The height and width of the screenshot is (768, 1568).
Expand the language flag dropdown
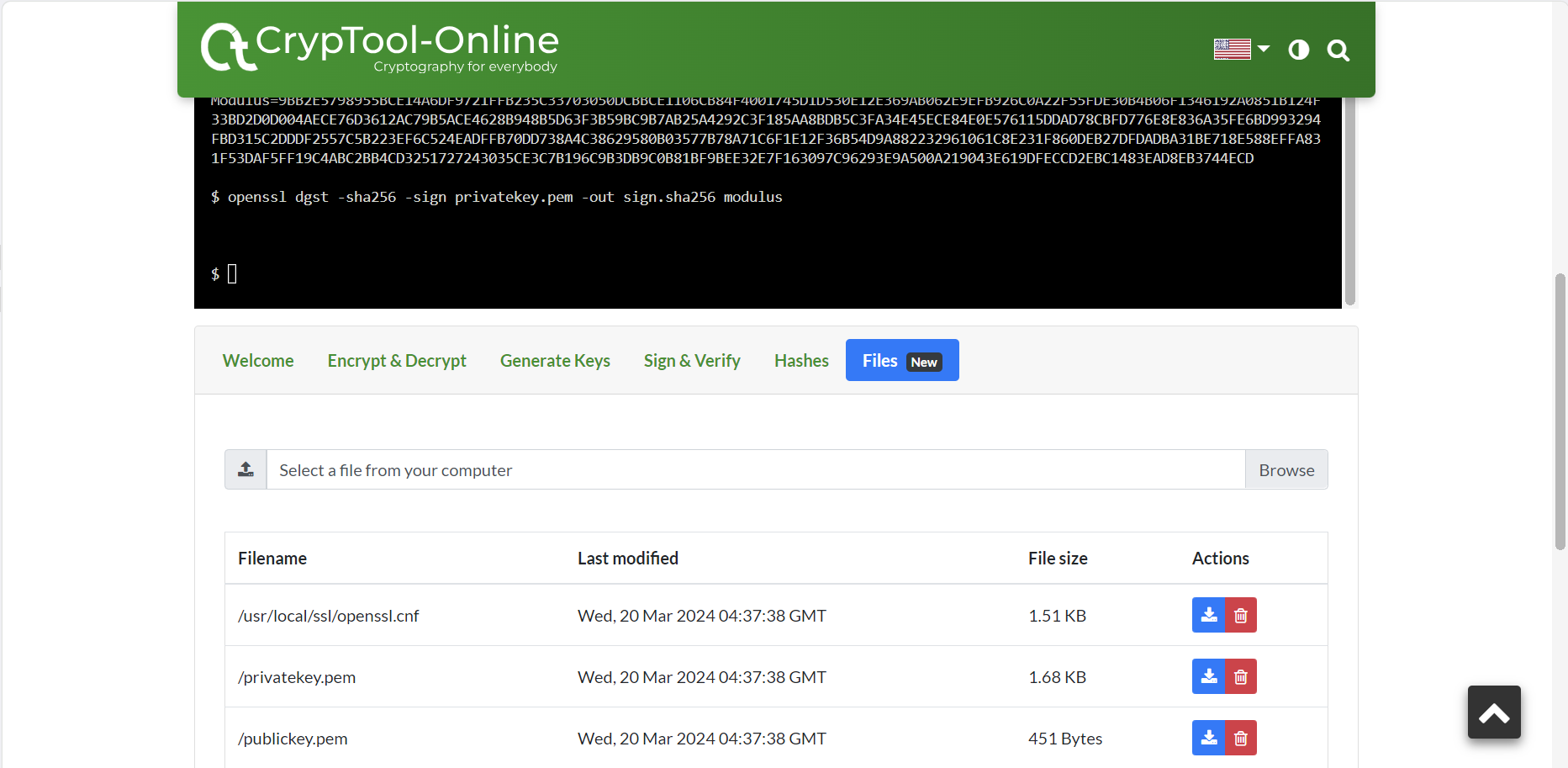tap(1242, 50)
